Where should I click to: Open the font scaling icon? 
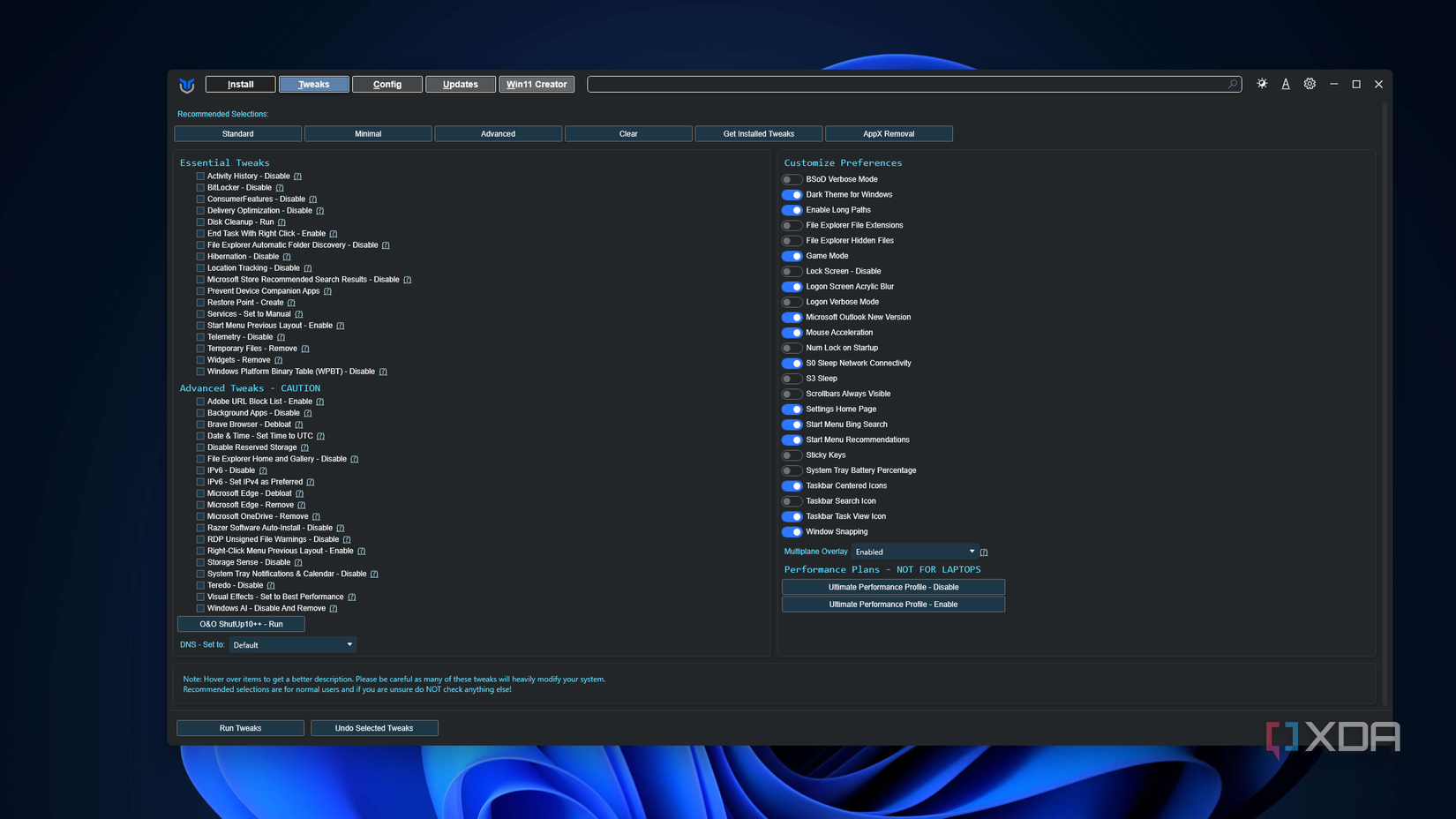click(x=1286, y=84)
